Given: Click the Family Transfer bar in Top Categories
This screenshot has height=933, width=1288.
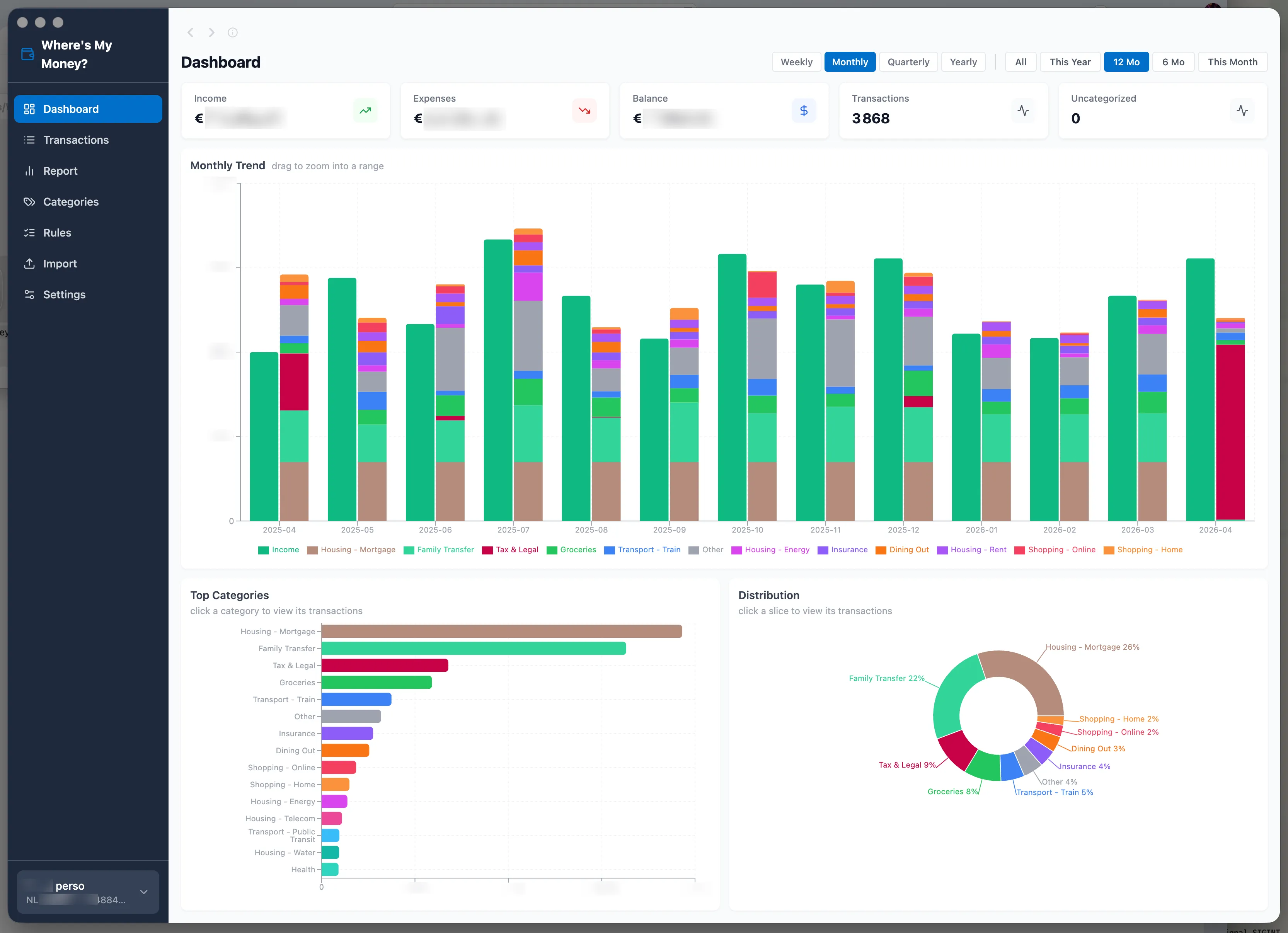Looking at the screenshot, I should click(x=474, y=649).
